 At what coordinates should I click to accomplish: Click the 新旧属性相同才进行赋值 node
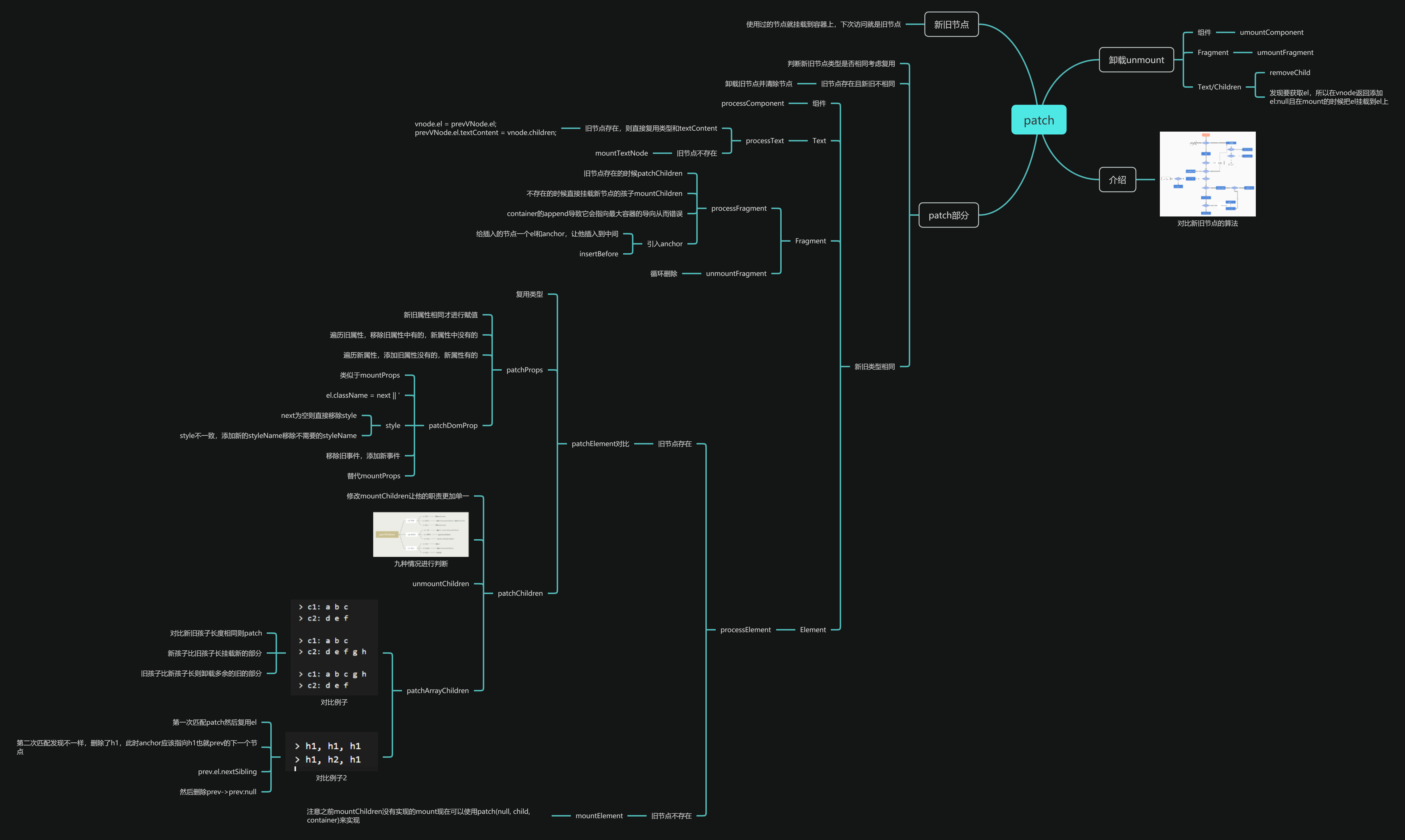tap(441, 315)
